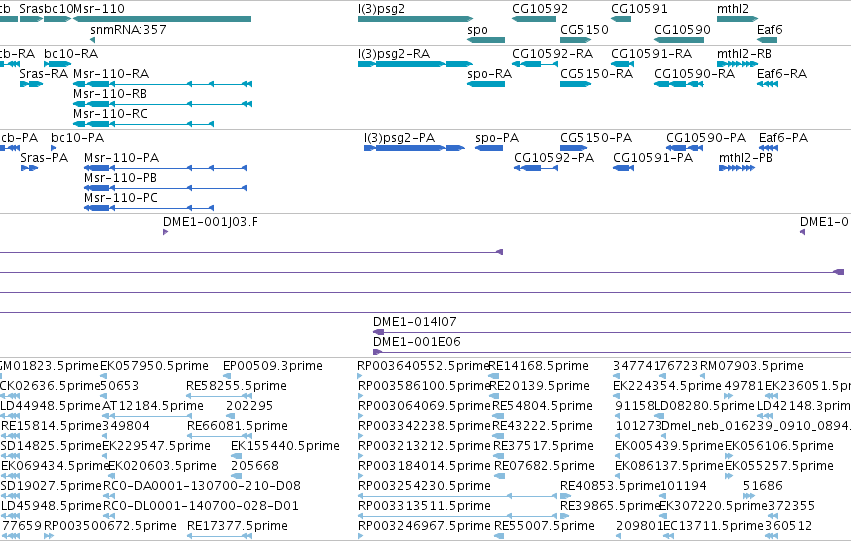The image size is (851, 541).
Task: Select the RP003313511.5prime EST
Action: click(458, 516)
